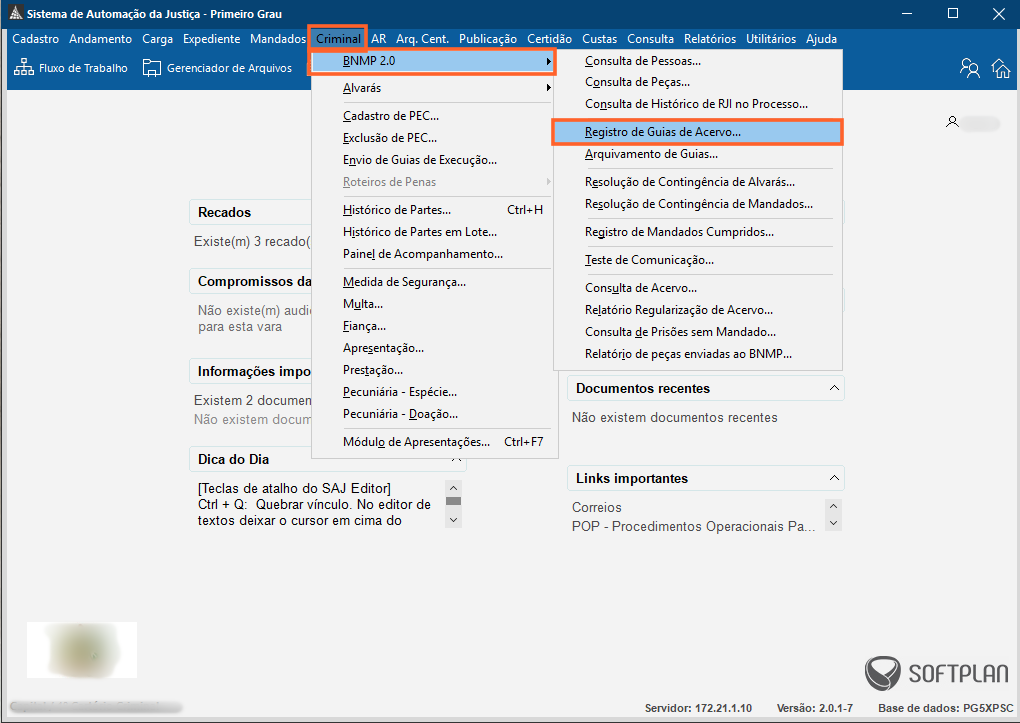Screen dimensions: 1020x723
Task: Choose Consulta de Pessoas submenu item
Action: click(697, 61)
